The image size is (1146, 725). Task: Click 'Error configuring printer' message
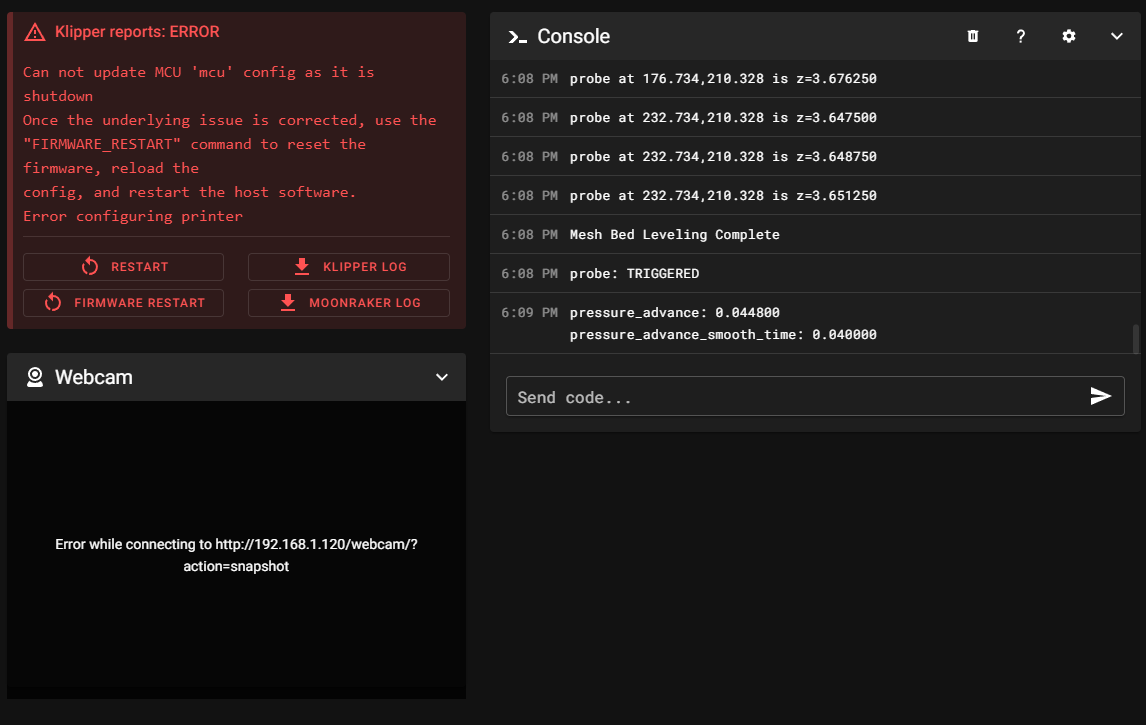click(132, 216)
